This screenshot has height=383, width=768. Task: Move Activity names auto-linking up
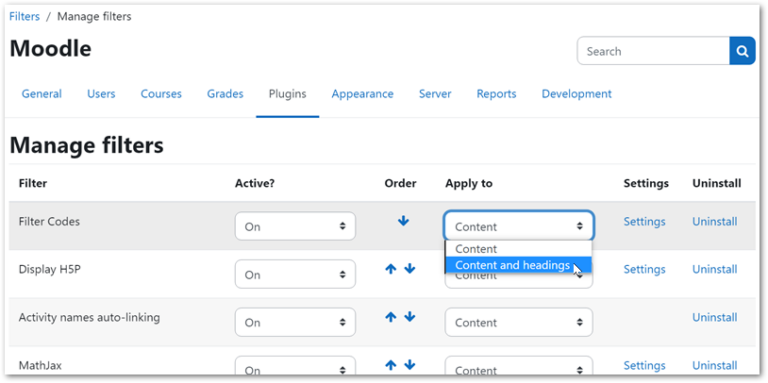tap(390, 317)
